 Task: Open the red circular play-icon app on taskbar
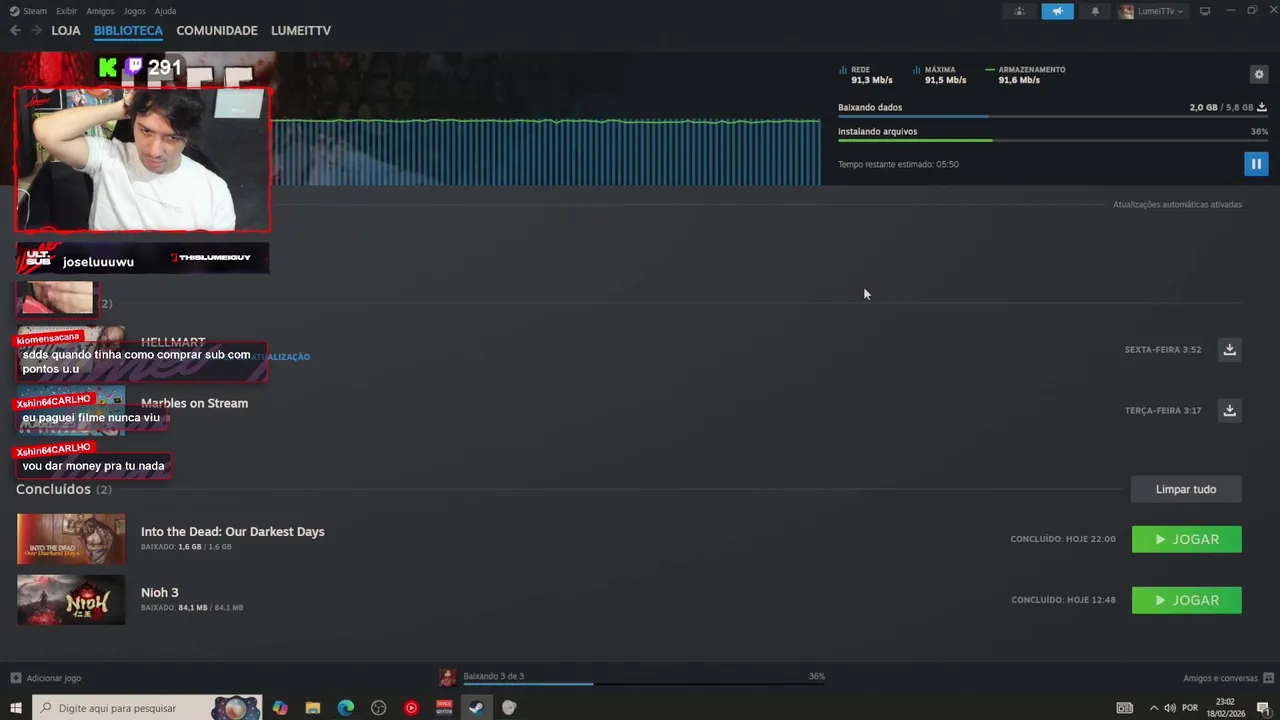point(411,708)
